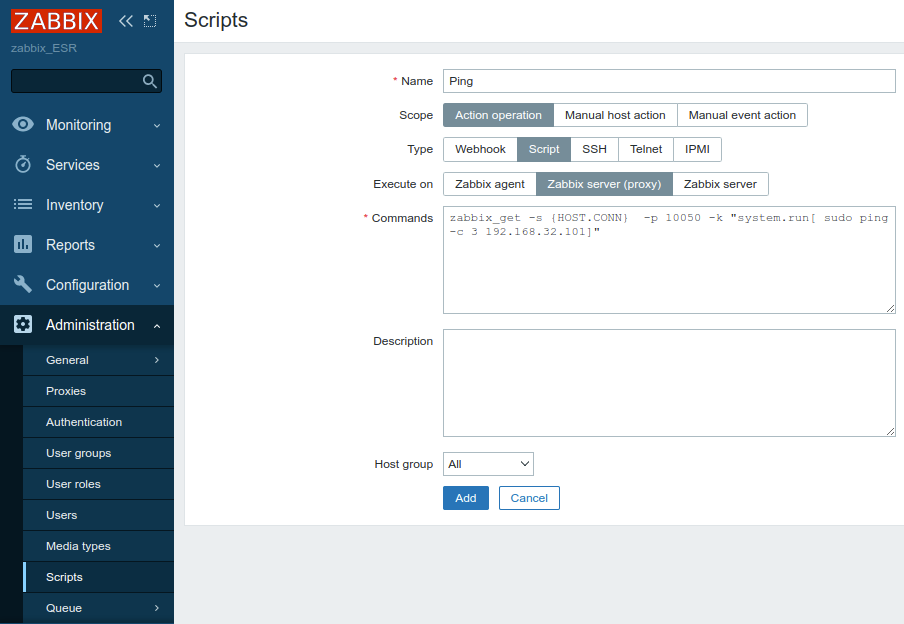The height and width of the screenshot is (624, 904).
Task: Set Execute on to Zabbix server
Action: [720, 184]
